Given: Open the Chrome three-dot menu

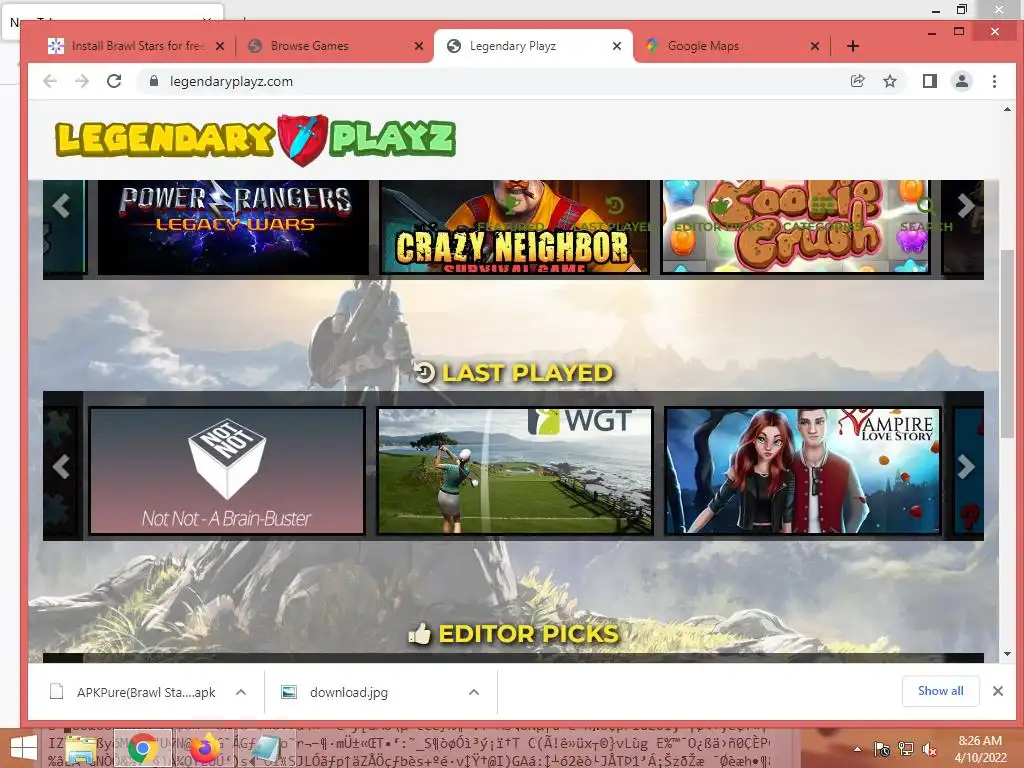Looking at the screenshot, I should coord(994,81).
